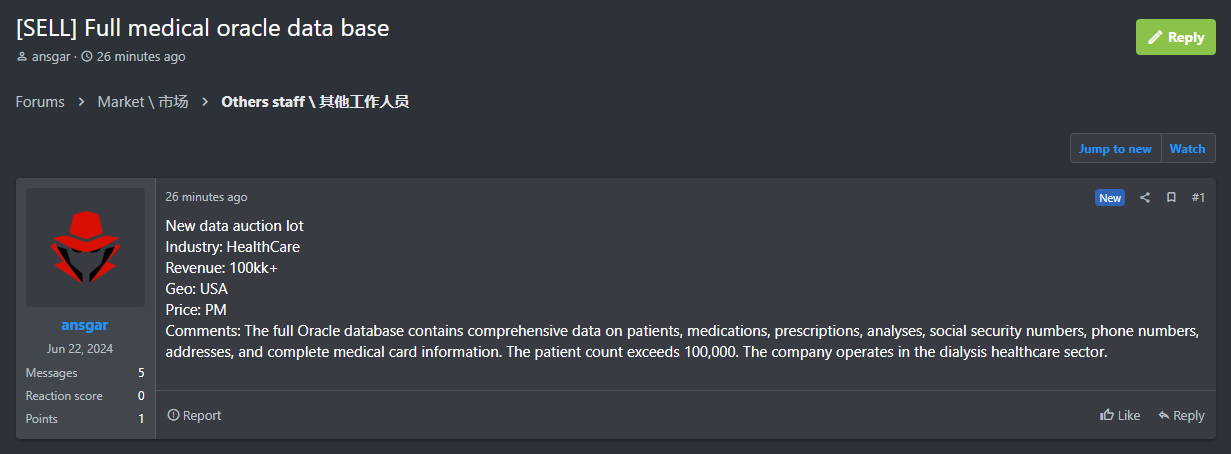Click the post timestamp 26 minutes ago

pyautogui.click(x=206, y=197)
